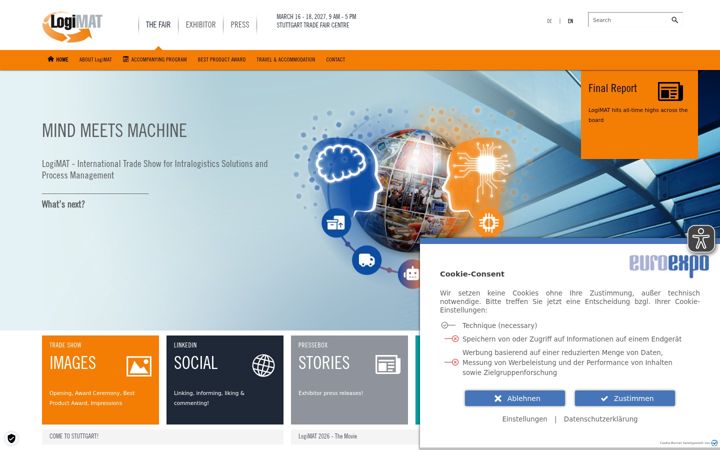Open the Einstellungen link
The height and width of the screenshot is (450, 720).
coord(524,419)
